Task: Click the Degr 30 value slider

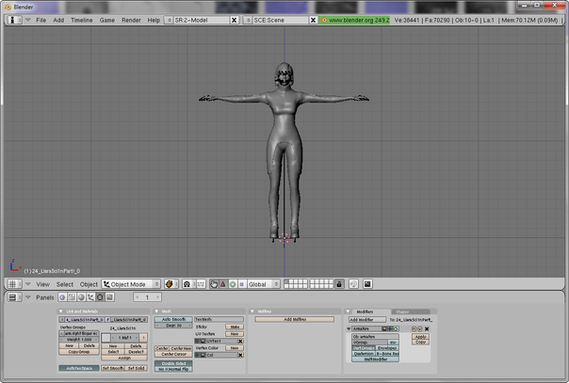Action: pyautogui.click(x=173, y=325)
